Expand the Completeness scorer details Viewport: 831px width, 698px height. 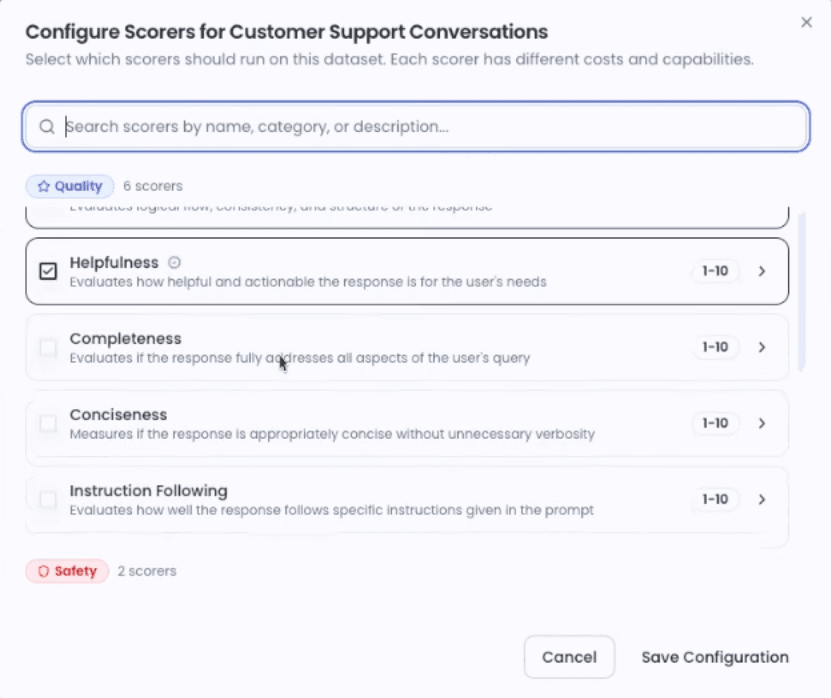762,346
